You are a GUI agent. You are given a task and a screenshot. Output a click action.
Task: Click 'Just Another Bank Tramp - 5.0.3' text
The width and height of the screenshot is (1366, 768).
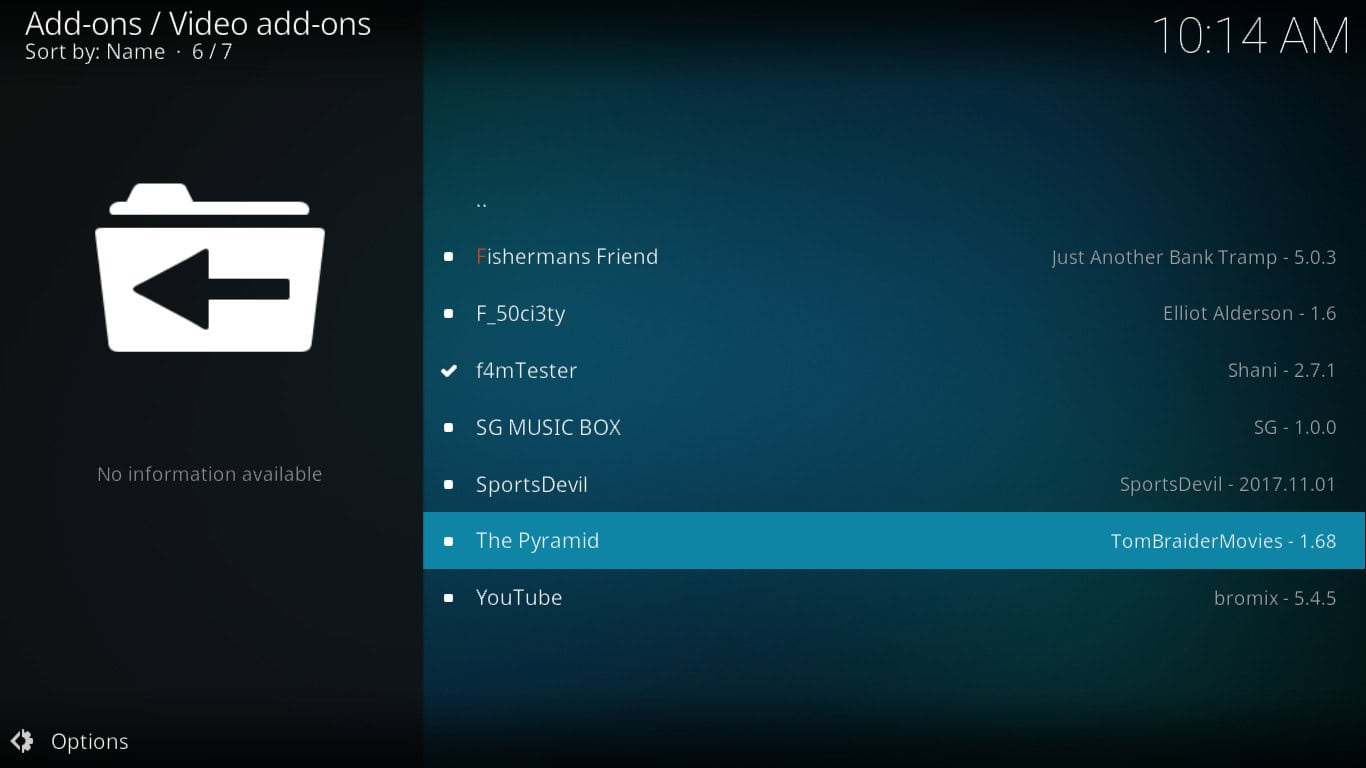[1194, 257]
